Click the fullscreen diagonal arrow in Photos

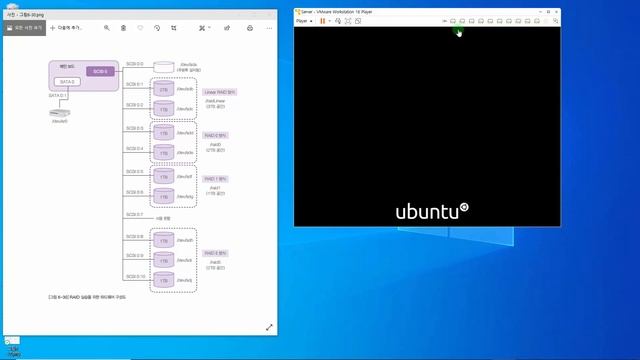(x=269, y=327)
